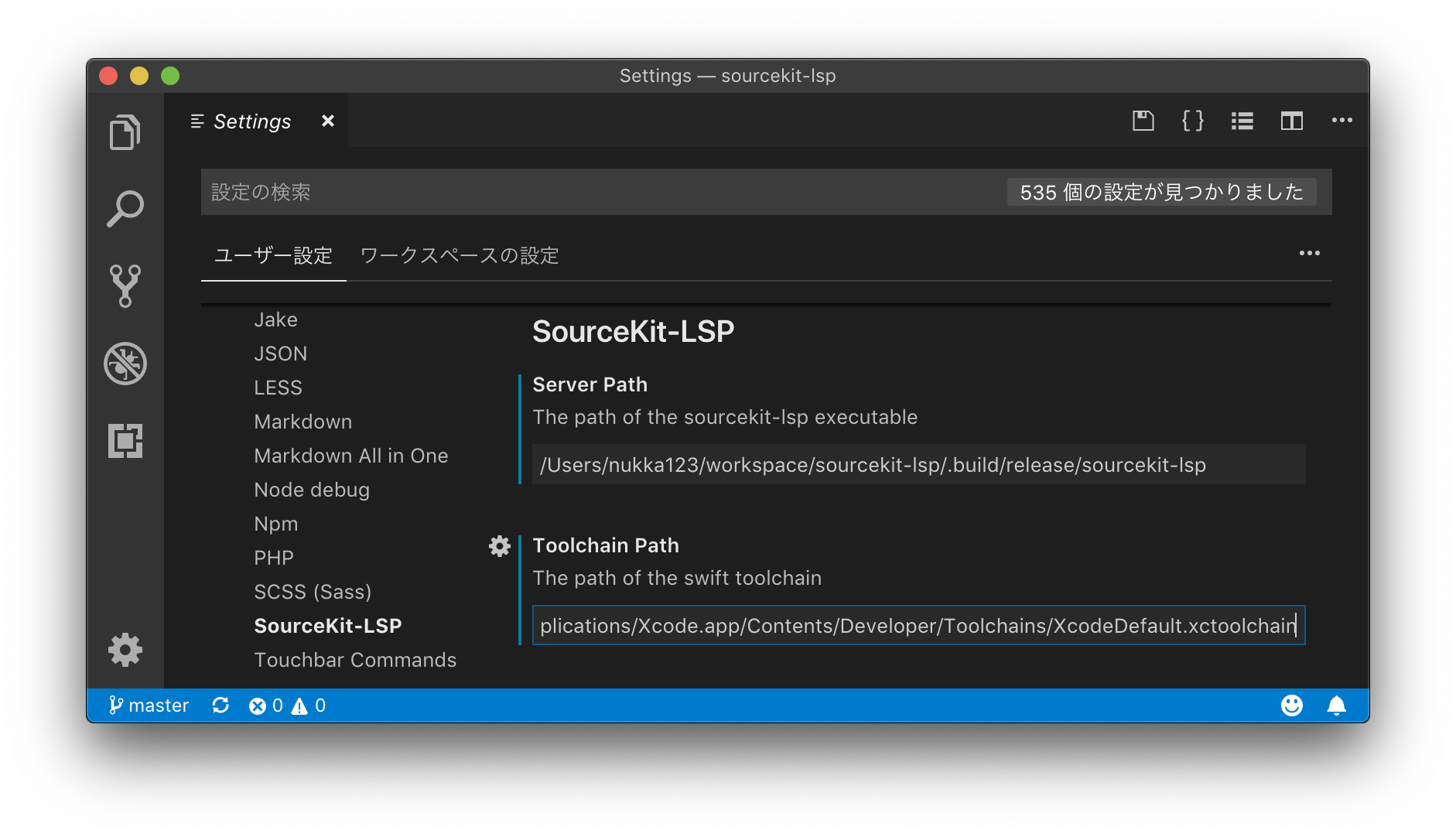Open the Extensions view
Image resolution: width=1456 pixels, height=837 pixels.
[x=125, y=439]
